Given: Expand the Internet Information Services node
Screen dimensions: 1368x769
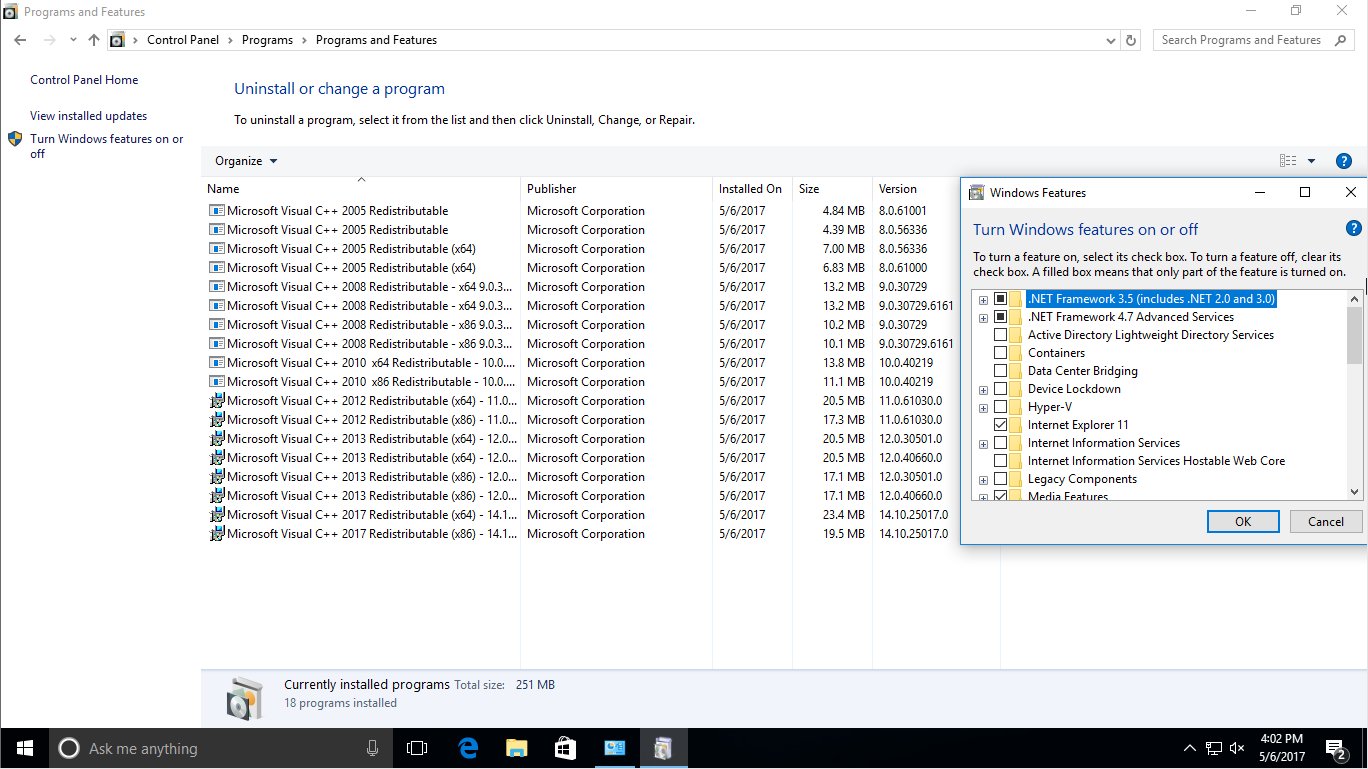Looking at the screenshot, I should [x=984, y=444].
